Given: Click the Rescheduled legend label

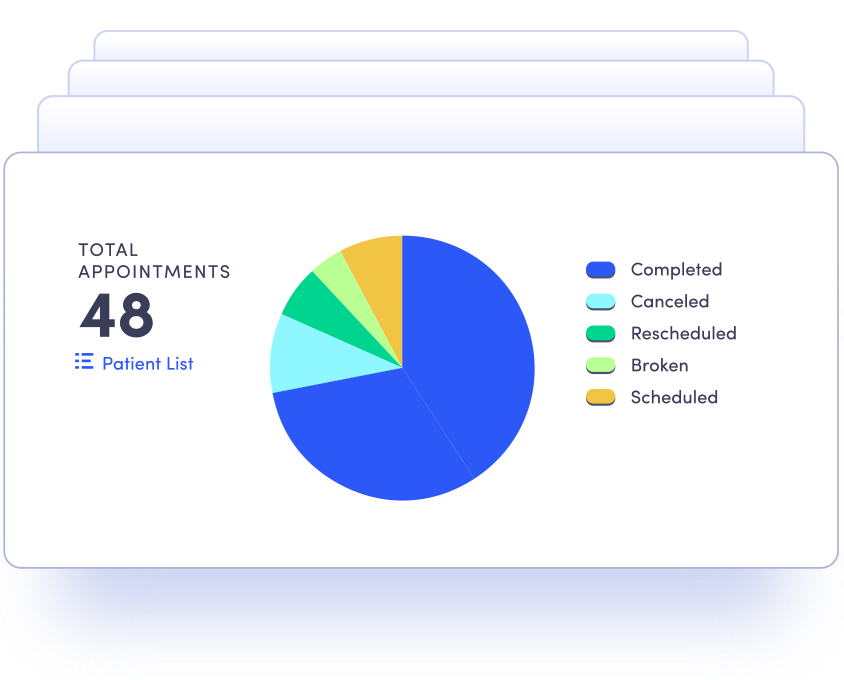Looking at the screenshot, I should (683, 334).
